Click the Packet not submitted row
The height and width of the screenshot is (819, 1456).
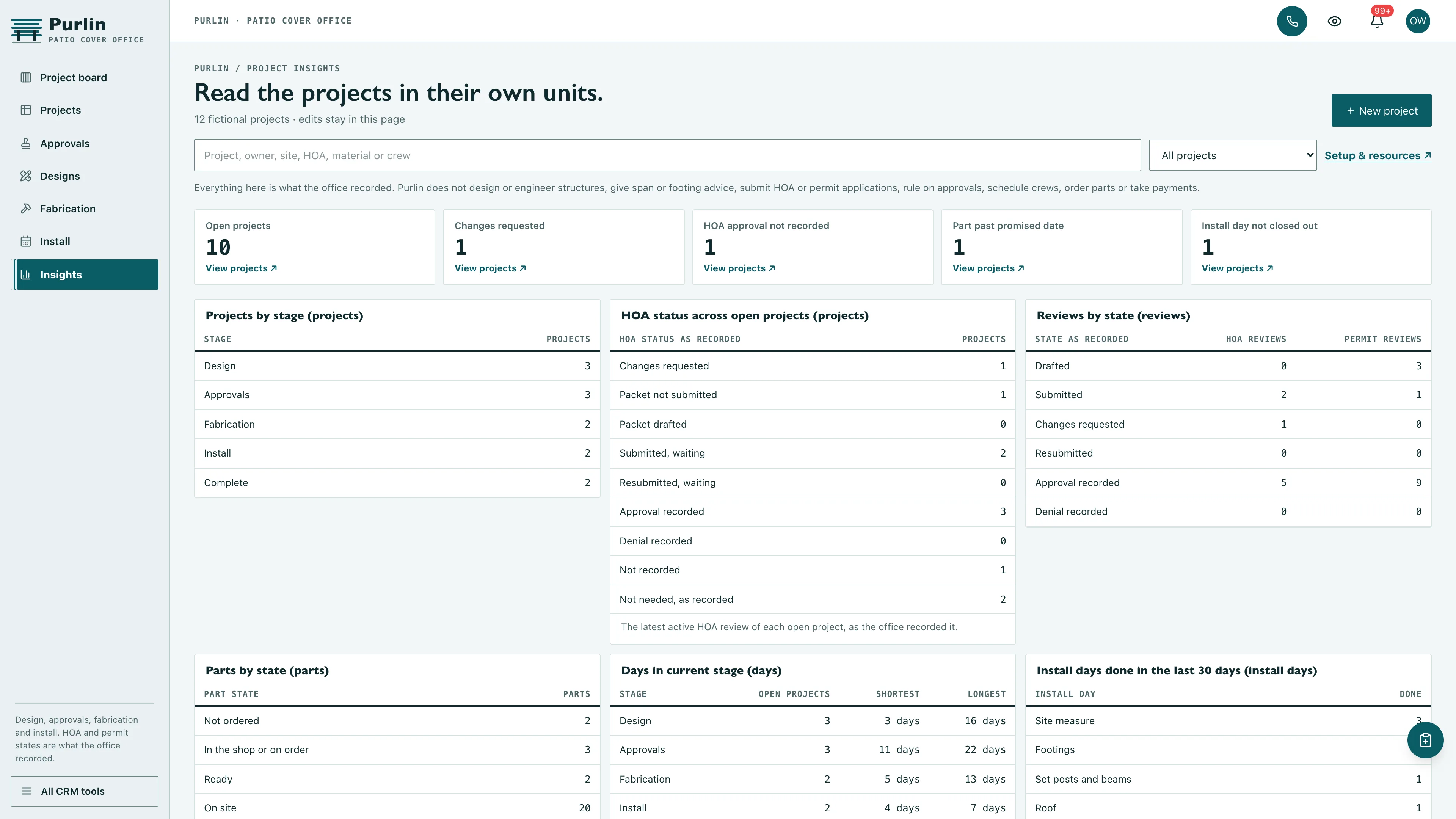(813, 395)
